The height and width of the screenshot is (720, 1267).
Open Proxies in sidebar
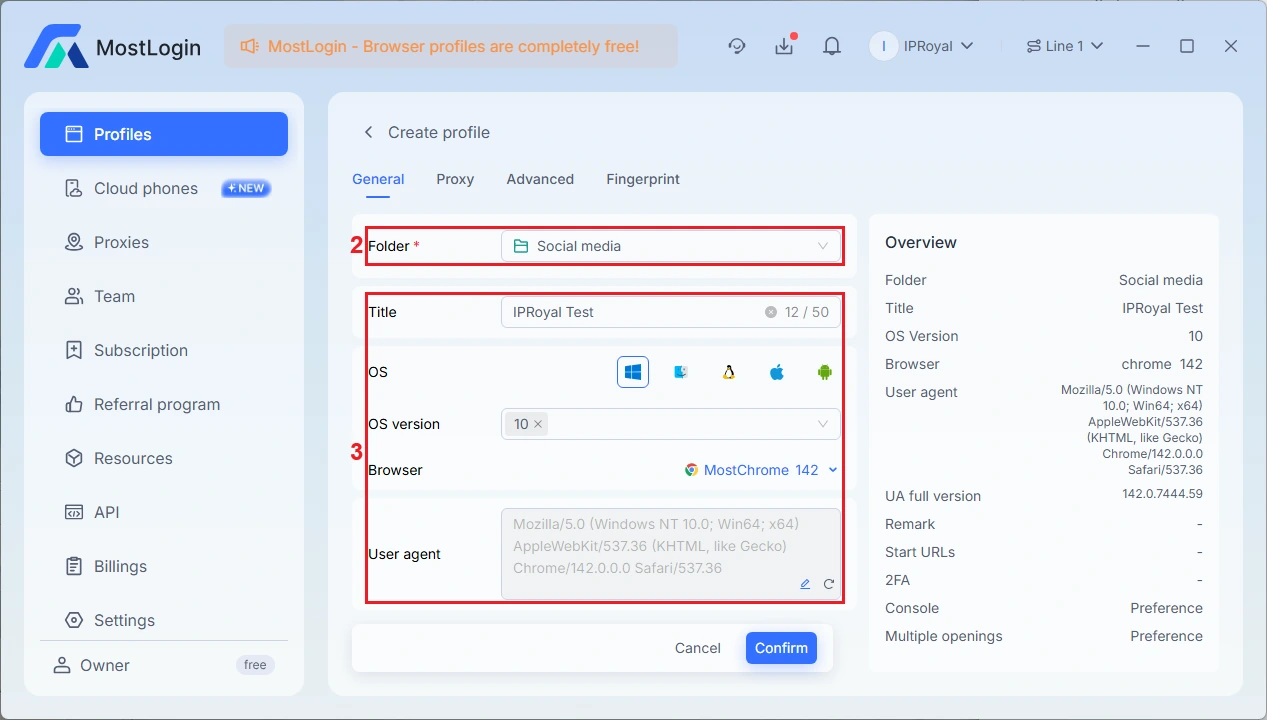click(x=164, y=242)
